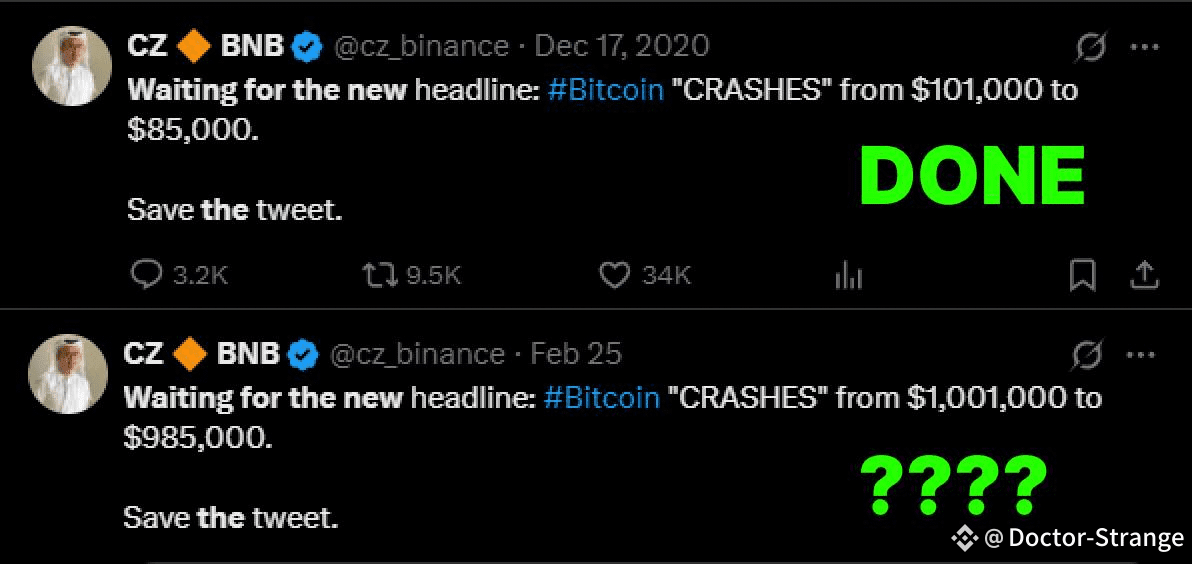Open the Dec 17, 2020 timestamp link
Screen dimensions: 1192x564
point(622,47)
